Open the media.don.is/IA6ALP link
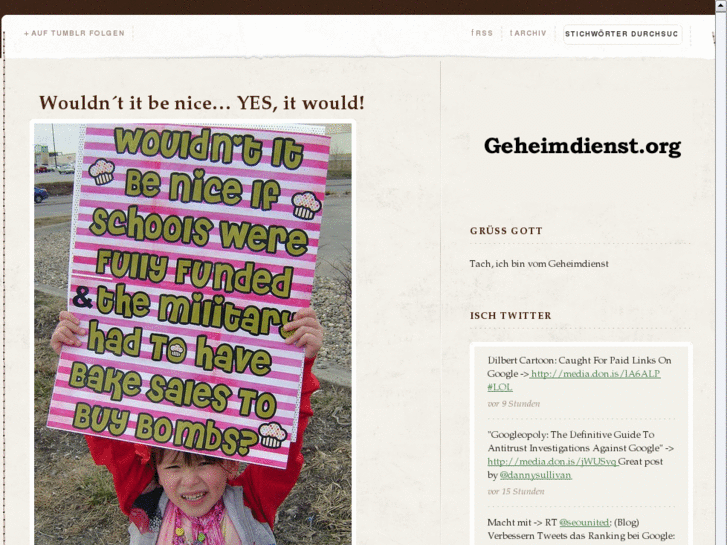Viewport: 727px width, 545px height. click(595, 374)
